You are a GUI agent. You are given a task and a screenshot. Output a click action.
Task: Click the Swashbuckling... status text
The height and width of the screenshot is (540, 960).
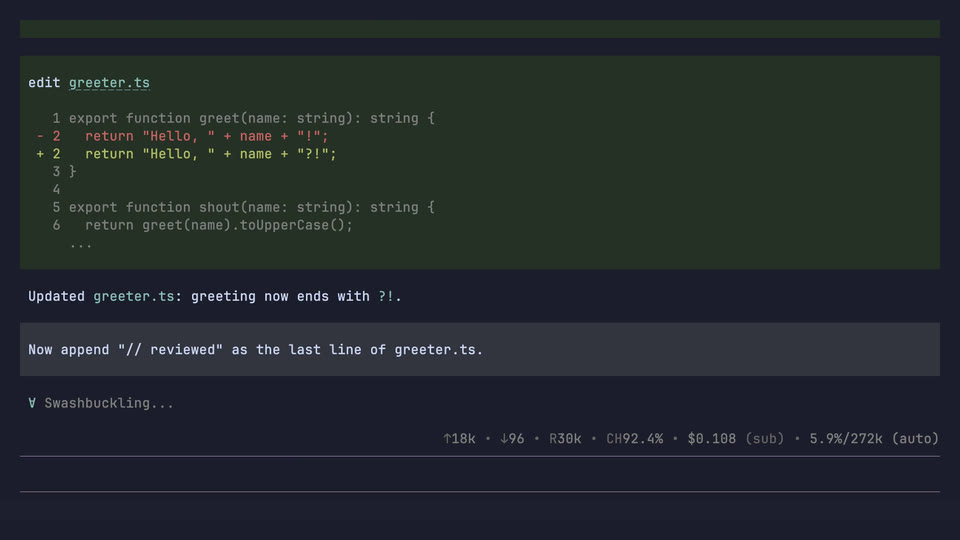click(x=109, y=403)
